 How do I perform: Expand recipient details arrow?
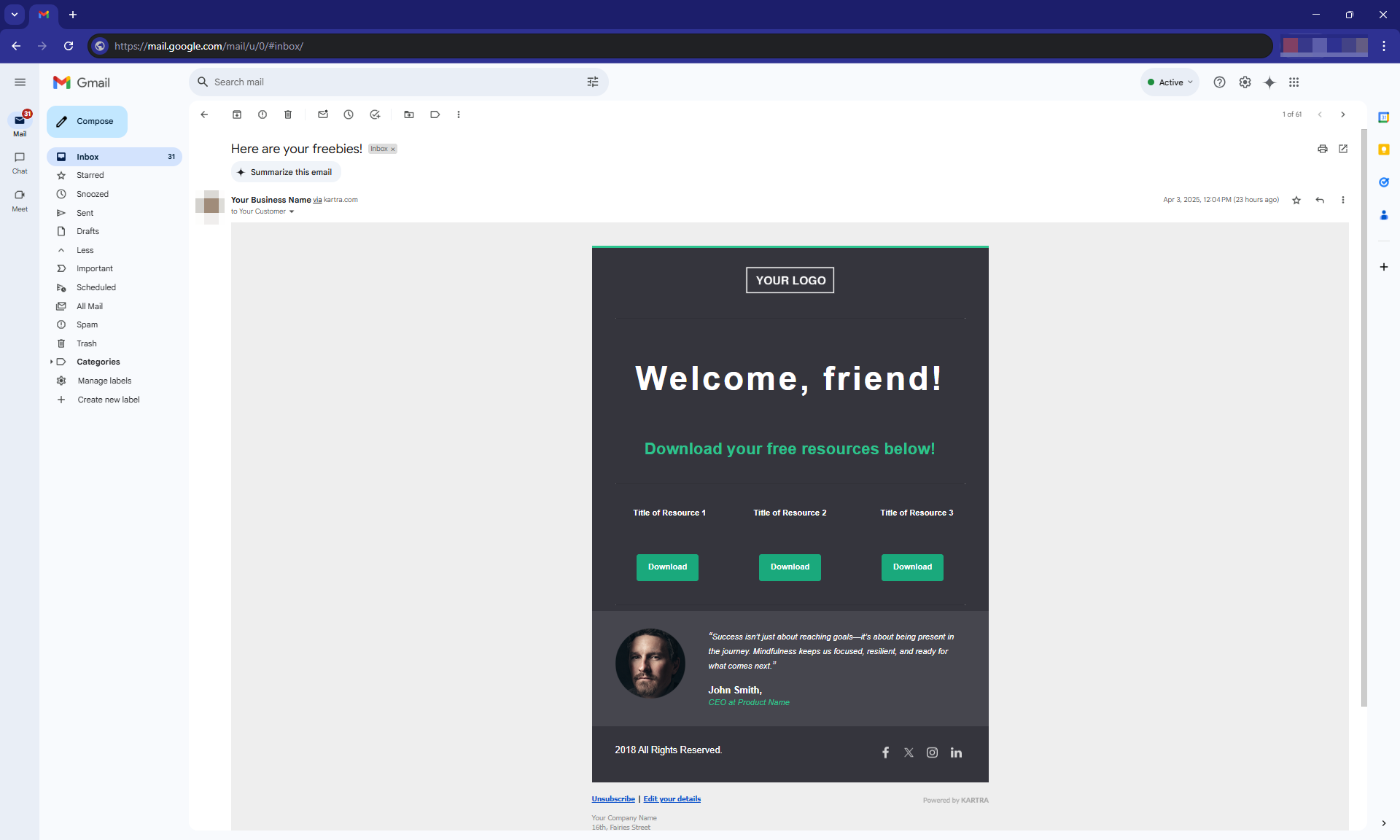pyautogui.click(x=292, y=212)
